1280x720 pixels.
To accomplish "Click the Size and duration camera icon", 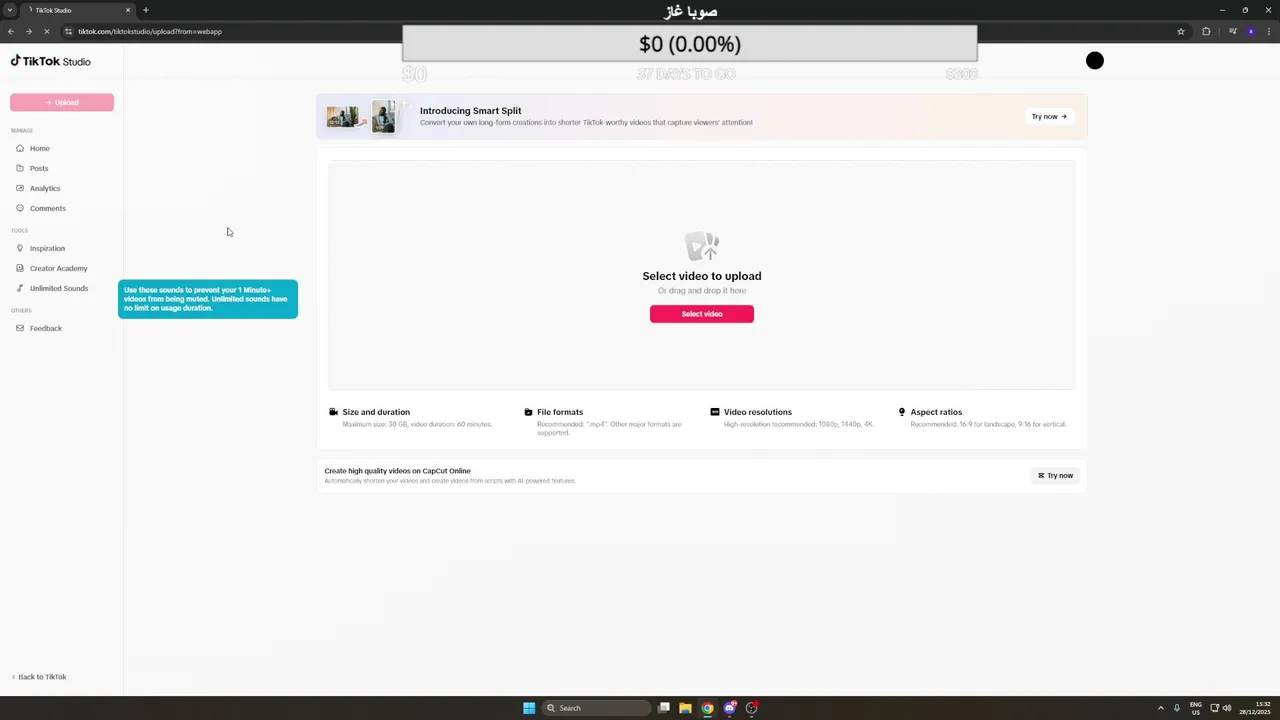I will [334, 412].
